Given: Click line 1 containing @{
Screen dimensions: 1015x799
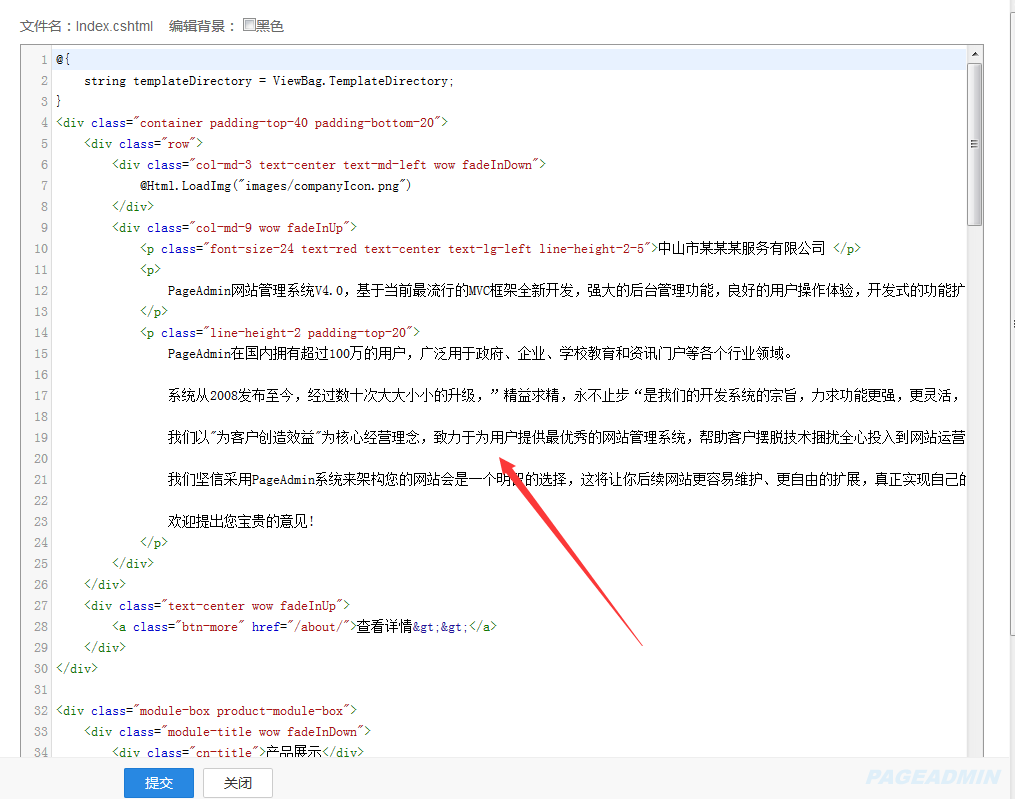Looking at the screenshot, I should [63, 59].
